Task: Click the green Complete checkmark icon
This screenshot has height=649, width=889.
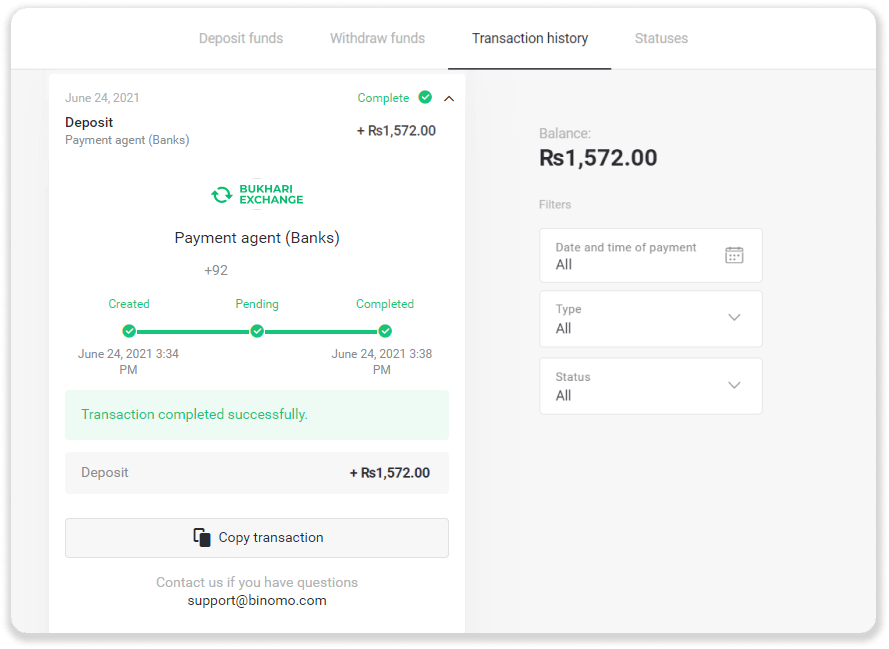Action: click(x=425, y=98)
